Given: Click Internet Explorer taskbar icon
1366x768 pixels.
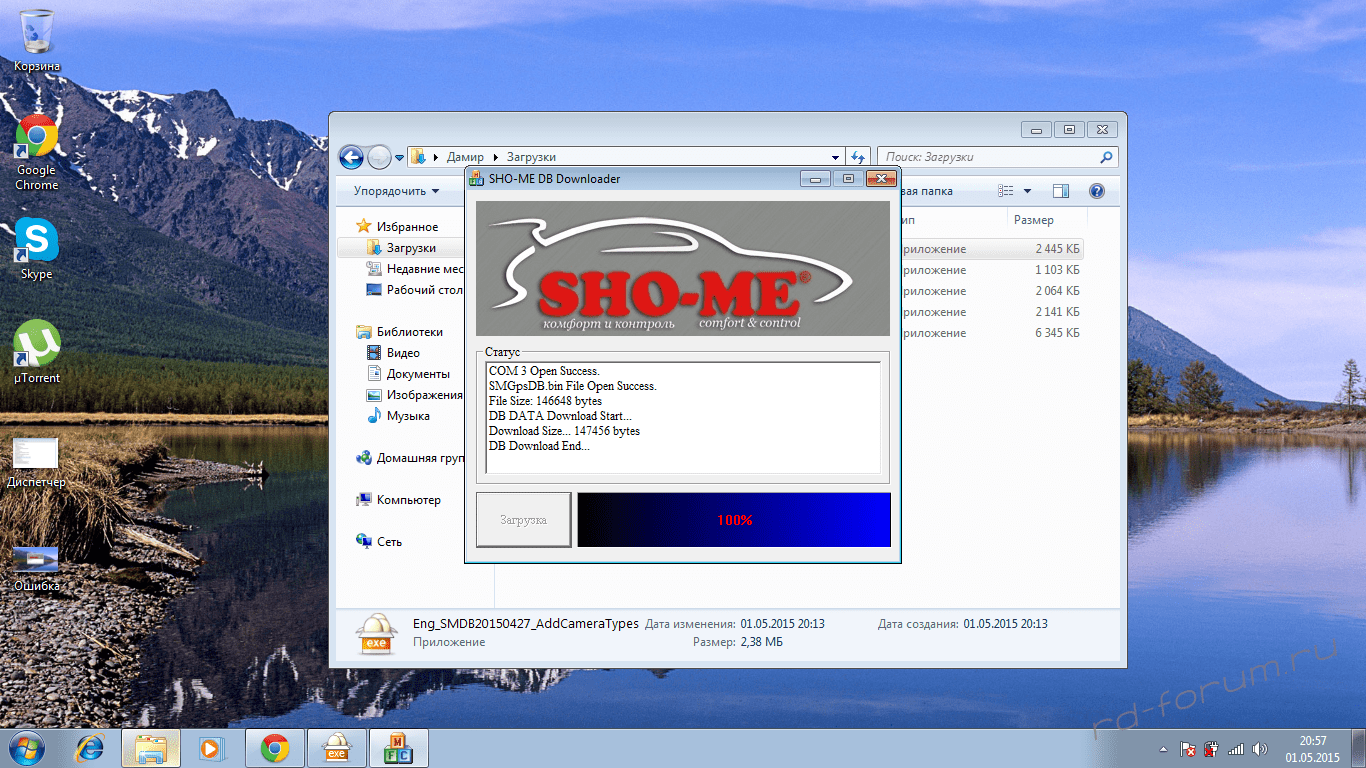Looking at the screenshot, I should pos(91,747).
